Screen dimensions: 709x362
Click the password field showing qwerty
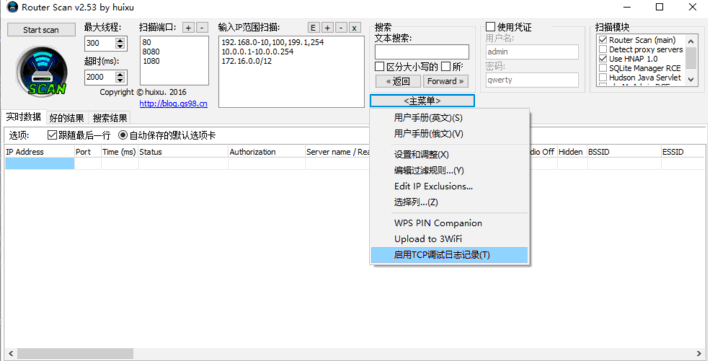coord(532,80)
